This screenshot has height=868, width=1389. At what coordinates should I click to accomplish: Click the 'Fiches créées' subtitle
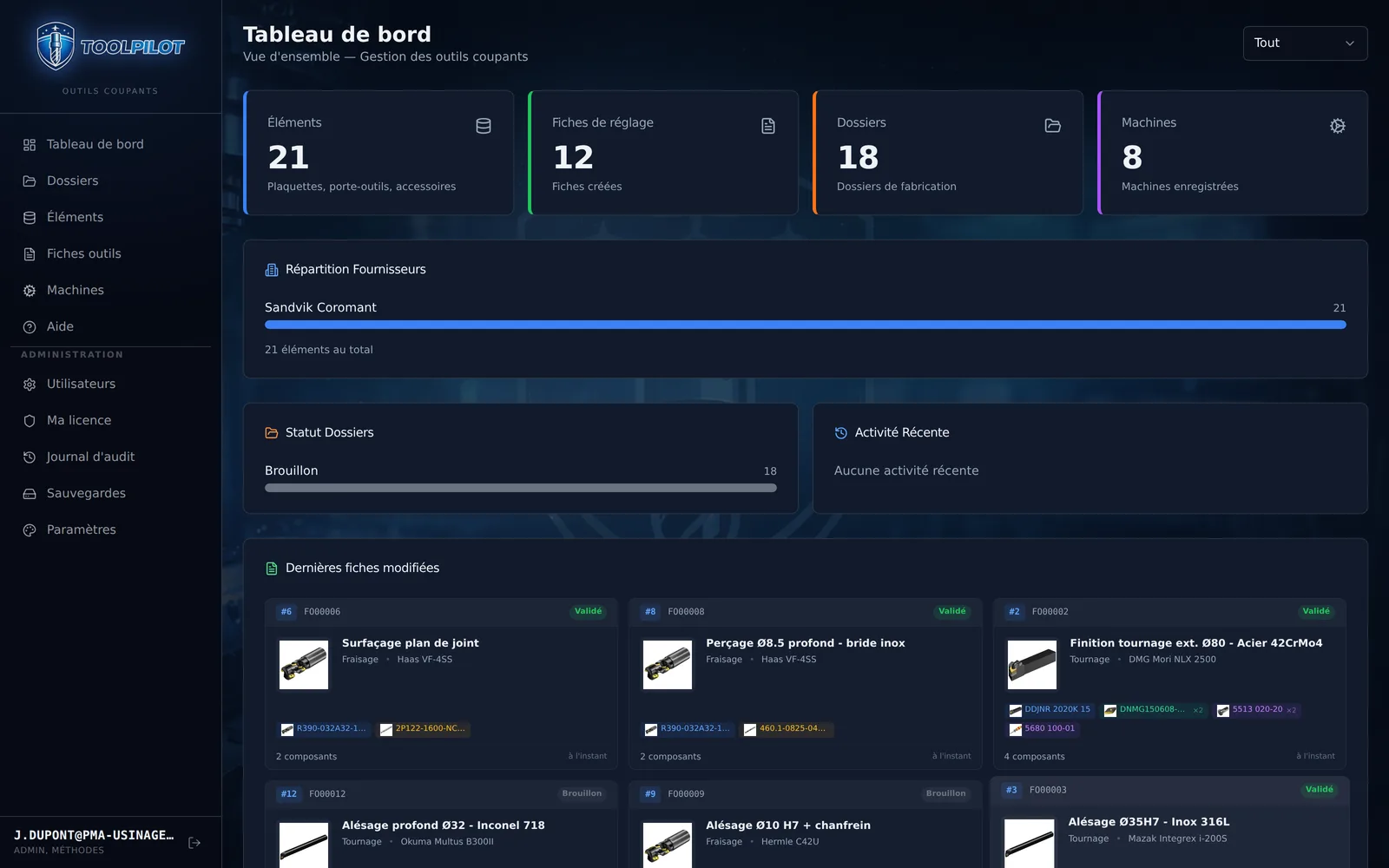(587, 187)
